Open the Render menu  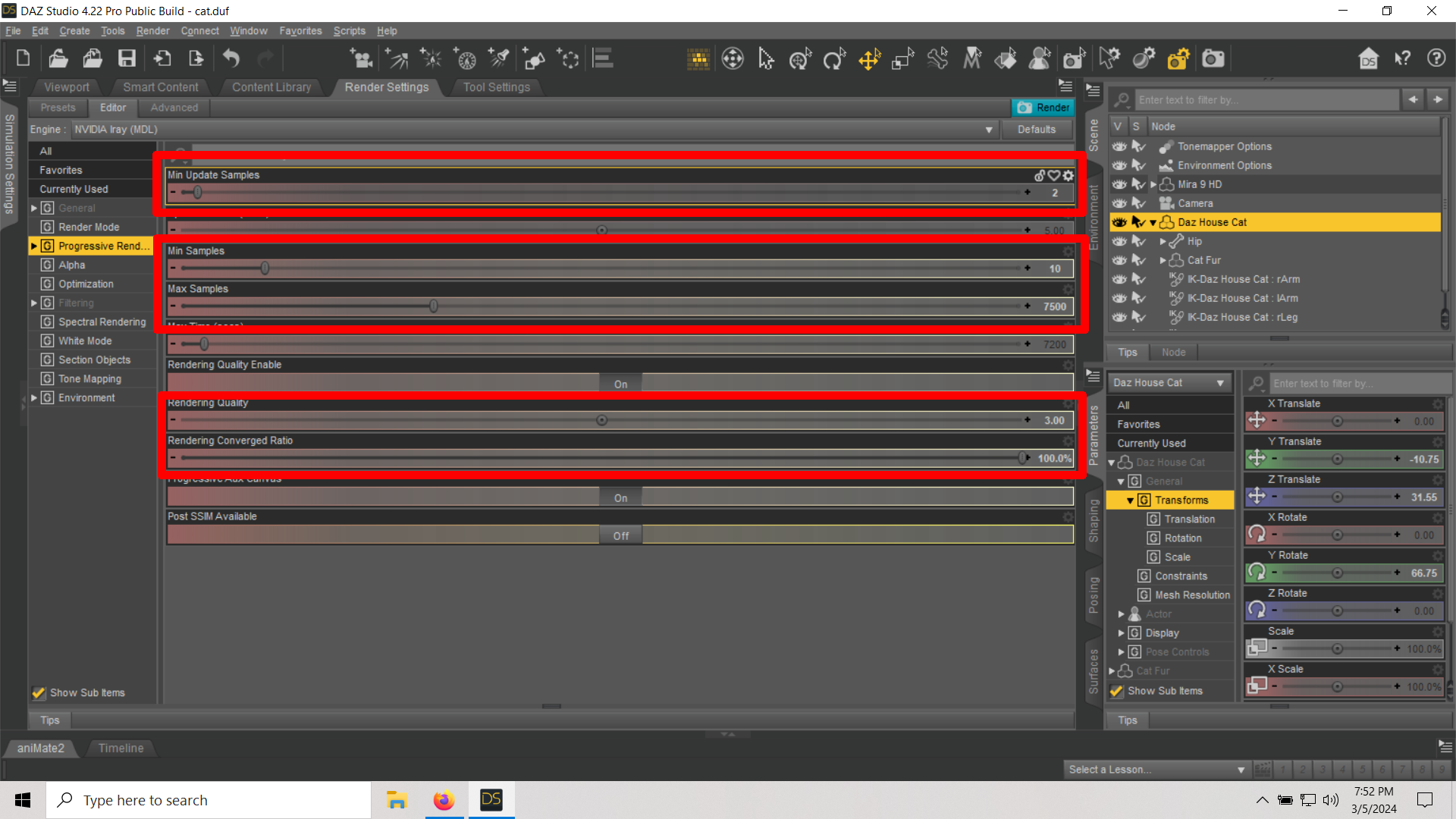pos(152,31)
